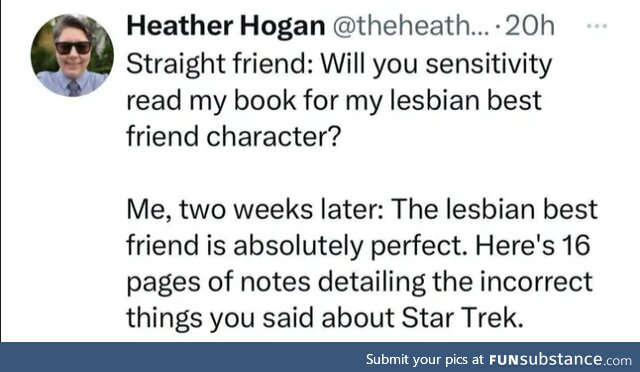The width and height of the screenshot is (640, 372).
Task: Click the blue footer banner's empty area
Action: pos(180,357)
